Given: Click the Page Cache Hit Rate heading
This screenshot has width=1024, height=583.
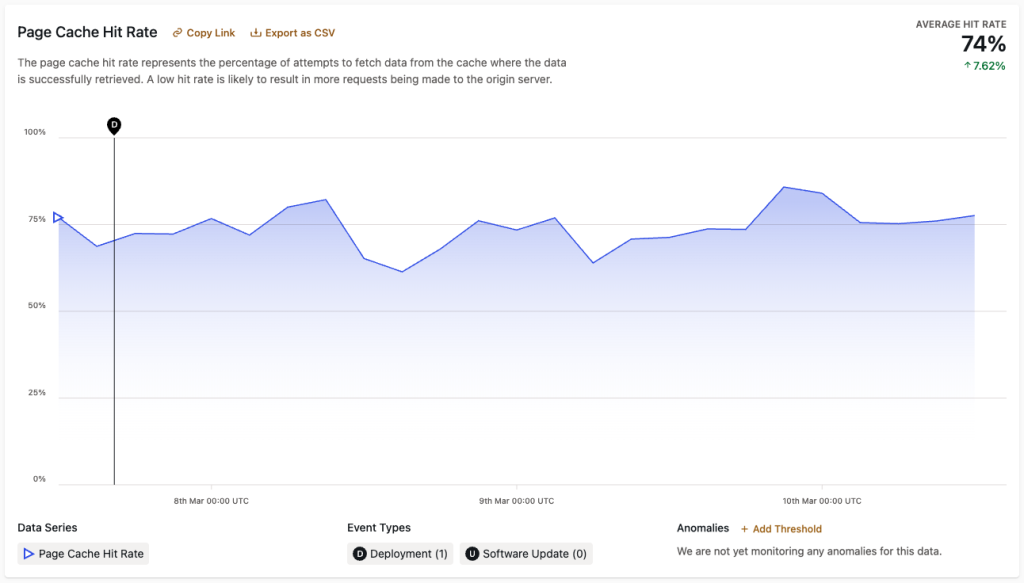Looking at the screenshot, I should tap(87, 32).
